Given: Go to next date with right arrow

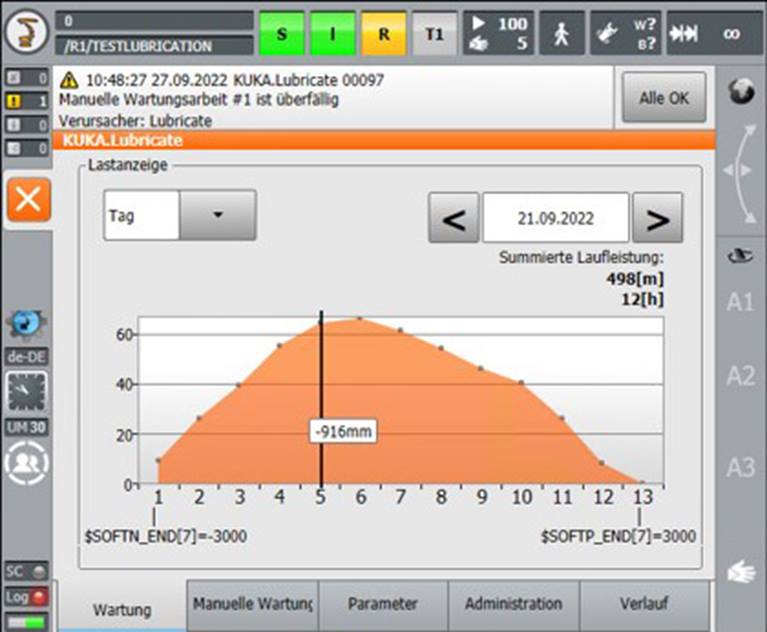Looking at the screenshot, I should pyautogui.click(x=658, y=218).
